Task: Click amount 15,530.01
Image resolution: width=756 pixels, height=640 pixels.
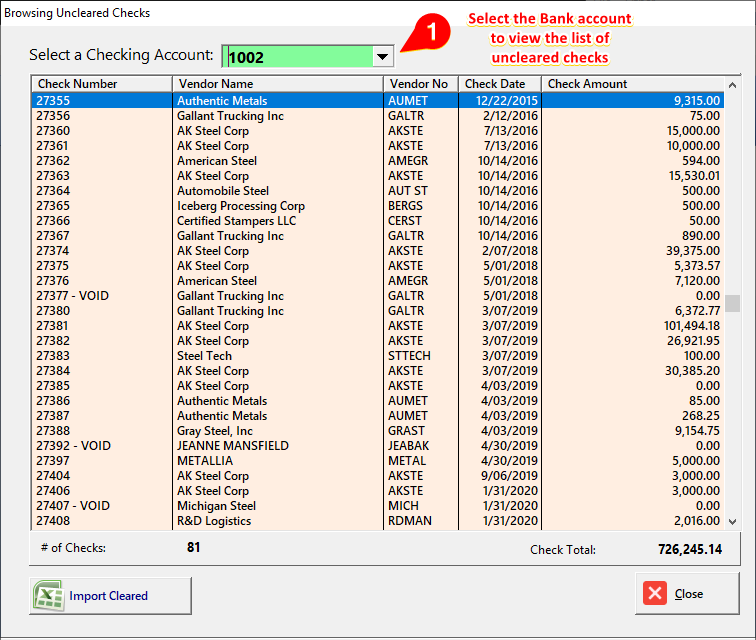Action: pyautogui.click(x=694, y=176)
